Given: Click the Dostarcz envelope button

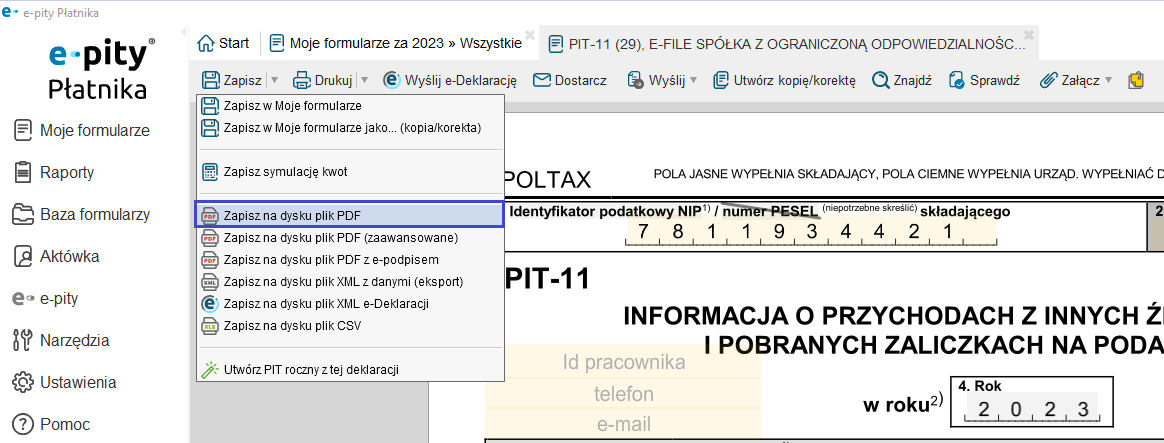Looking at the screenshot, I should coord(570,80).
